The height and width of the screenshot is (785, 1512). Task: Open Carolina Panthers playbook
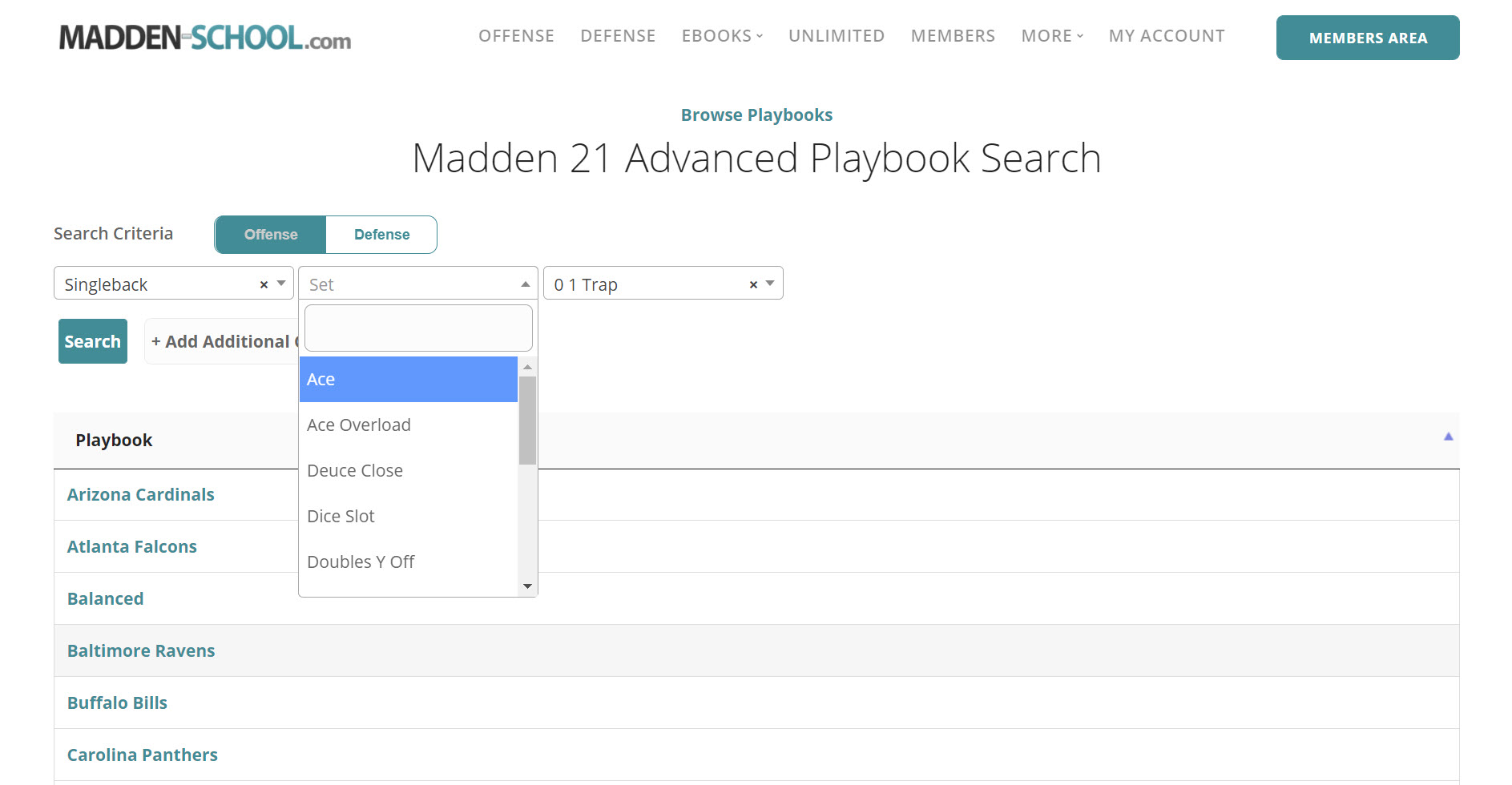coord(143,755)
